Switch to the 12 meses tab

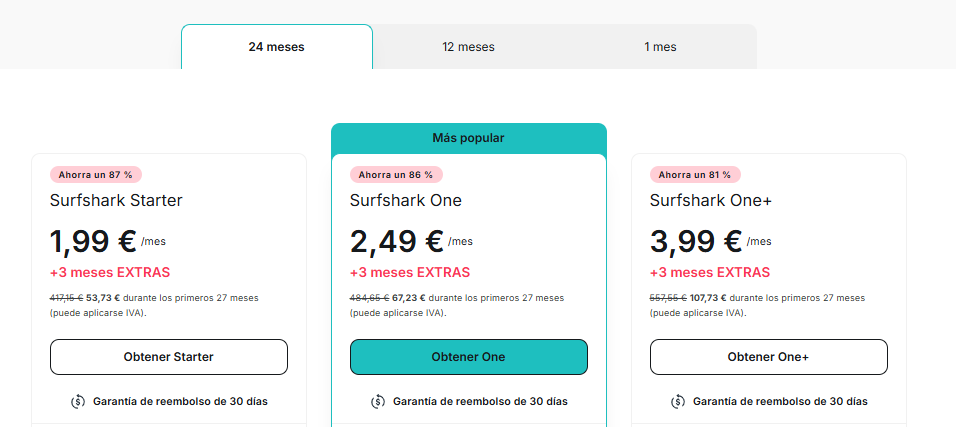[468, 47]
